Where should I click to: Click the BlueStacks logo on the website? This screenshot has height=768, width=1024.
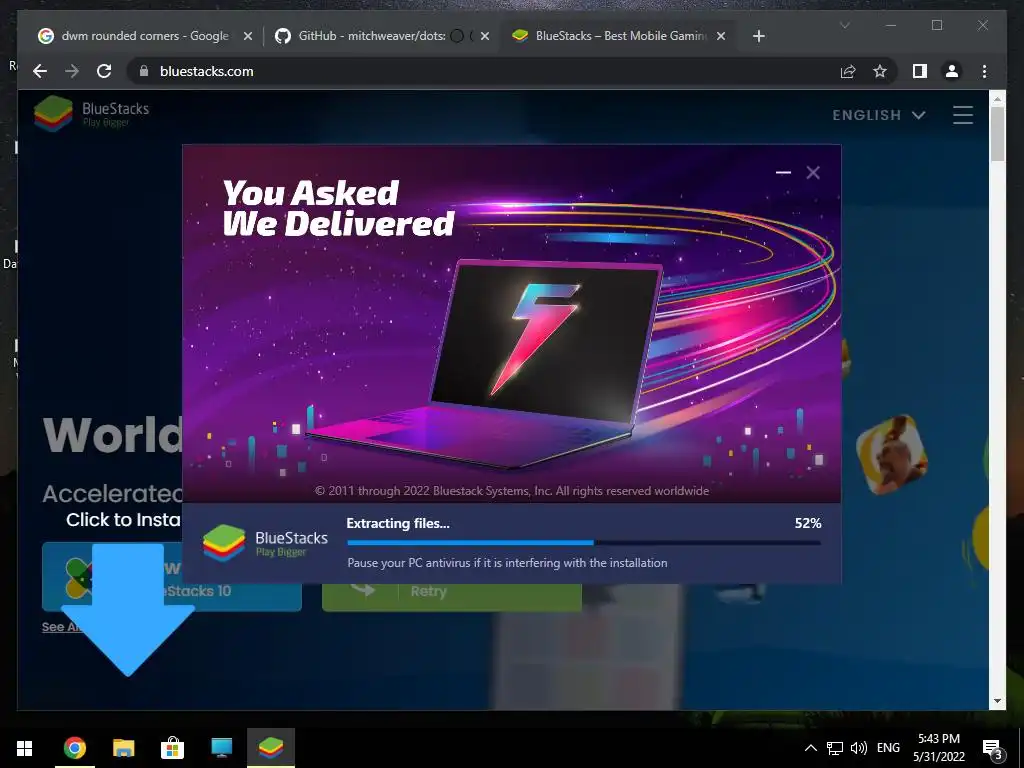(x=91, y=114)
